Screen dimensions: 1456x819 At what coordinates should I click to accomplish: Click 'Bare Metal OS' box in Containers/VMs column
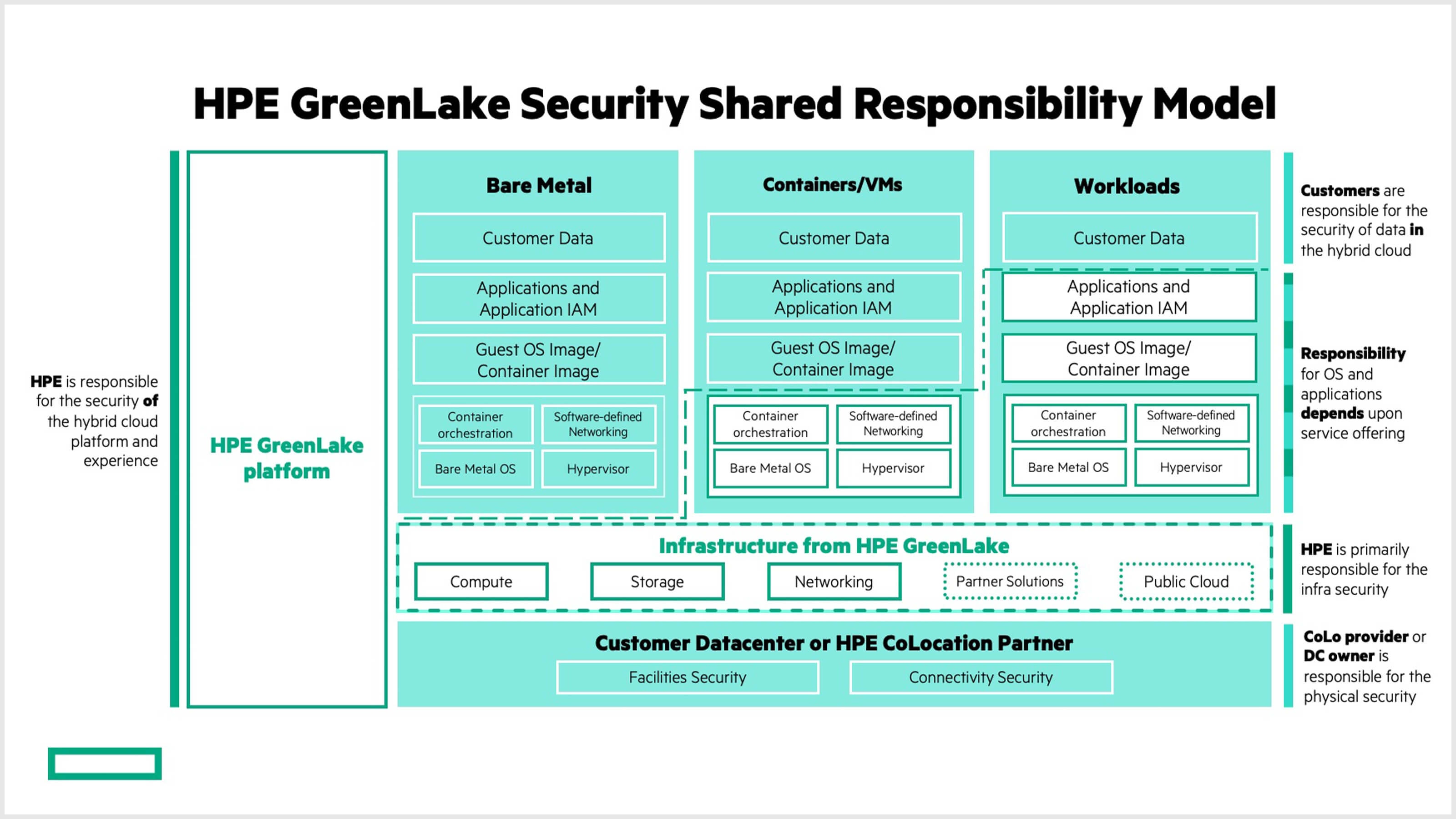(770, 468)
